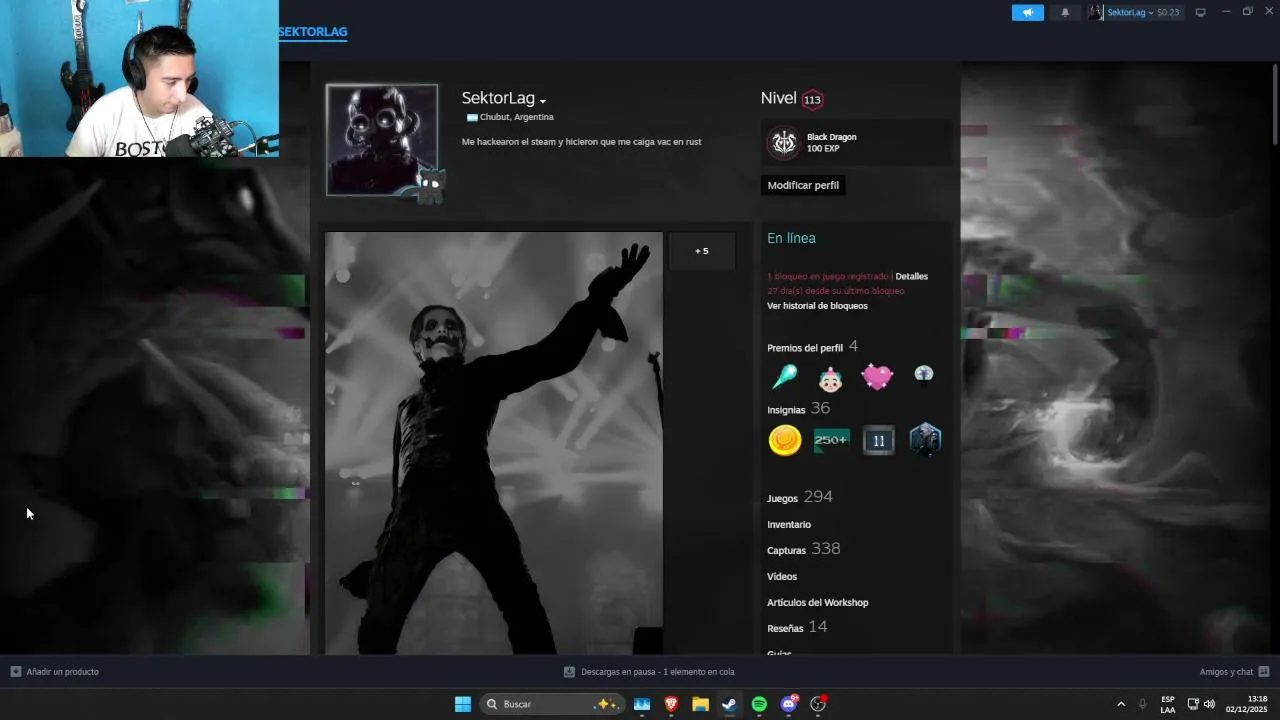Open the +5 more screenshots tile
Image resolution: width=1280 pixels, height=720 pixels.
coord(702,251)
